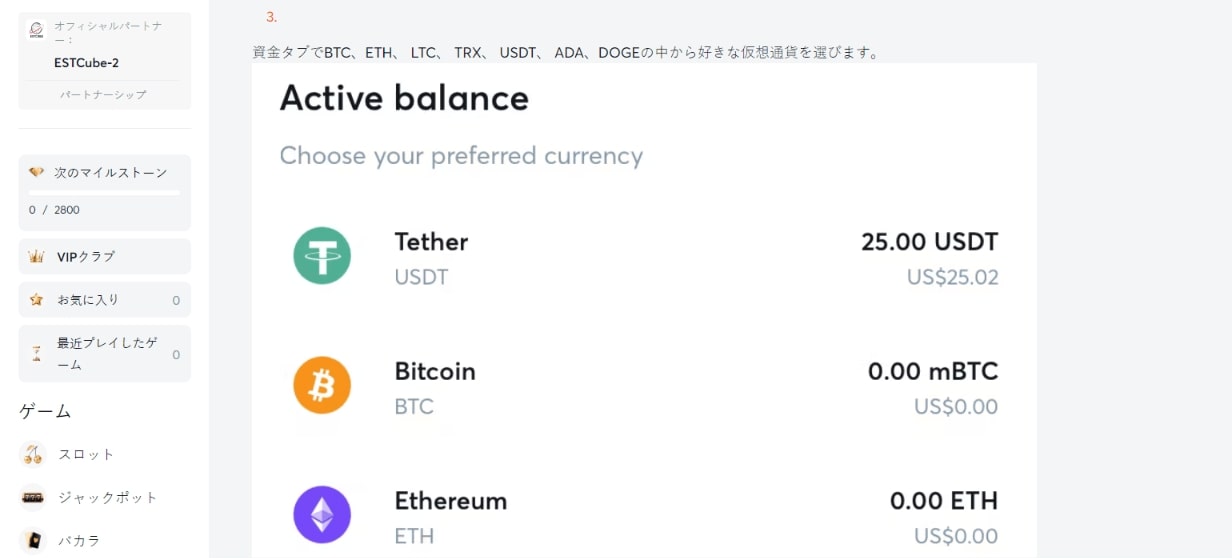1232x558 pixels.
Task: Click the orange Bitcoin coin icon
Action: click(x=322, y=385)
